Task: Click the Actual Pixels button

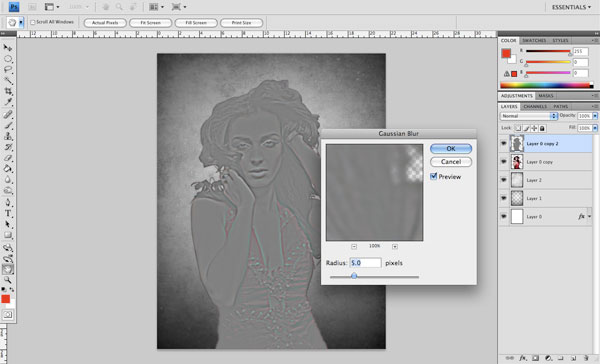Action: point(105,23)
